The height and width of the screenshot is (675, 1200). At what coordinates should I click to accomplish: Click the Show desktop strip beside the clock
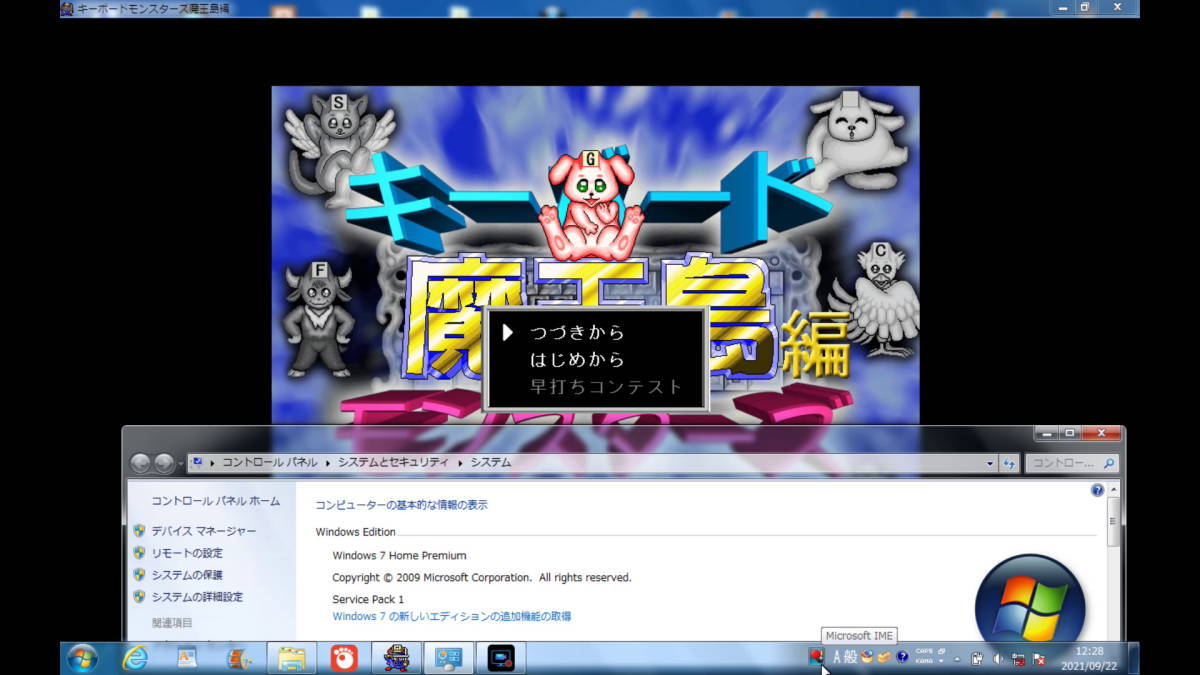[x=1132, y=658]
